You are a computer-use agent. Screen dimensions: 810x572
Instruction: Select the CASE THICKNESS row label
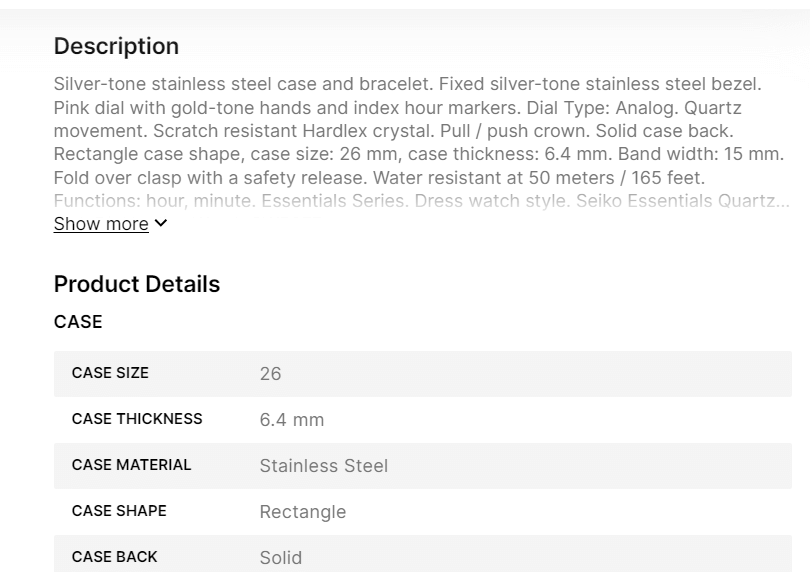click(x=137, y=419)
